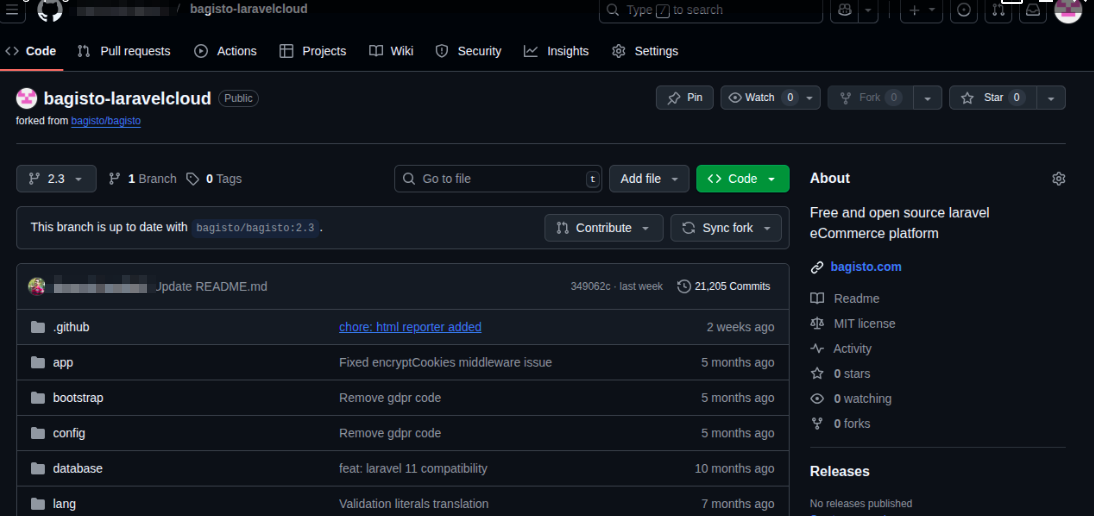This screenshot has width=1094, height=516.
Task: Select the Code tab
Action: [x=31, y=51]
